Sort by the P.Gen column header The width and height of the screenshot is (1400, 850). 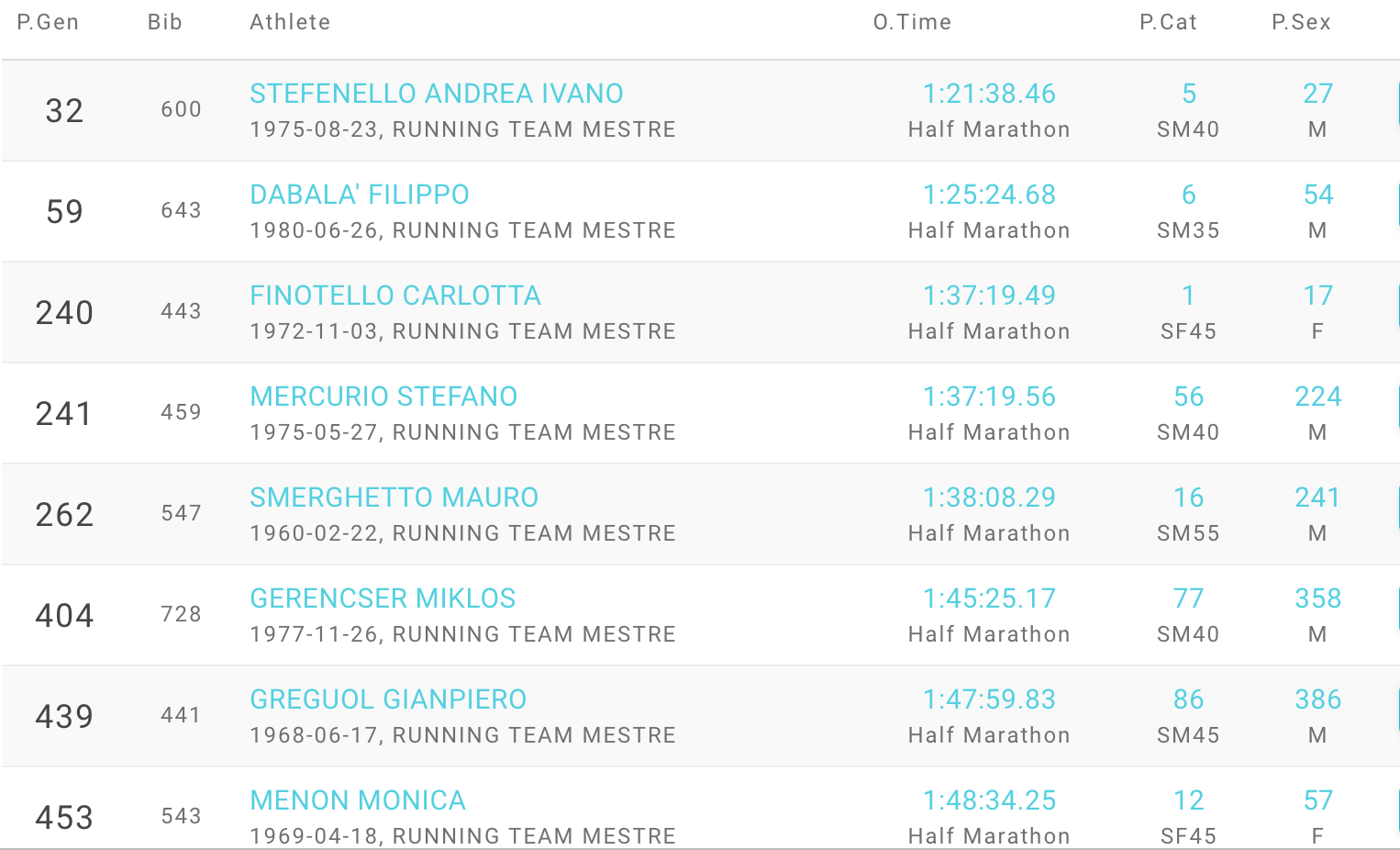point(48,22)
